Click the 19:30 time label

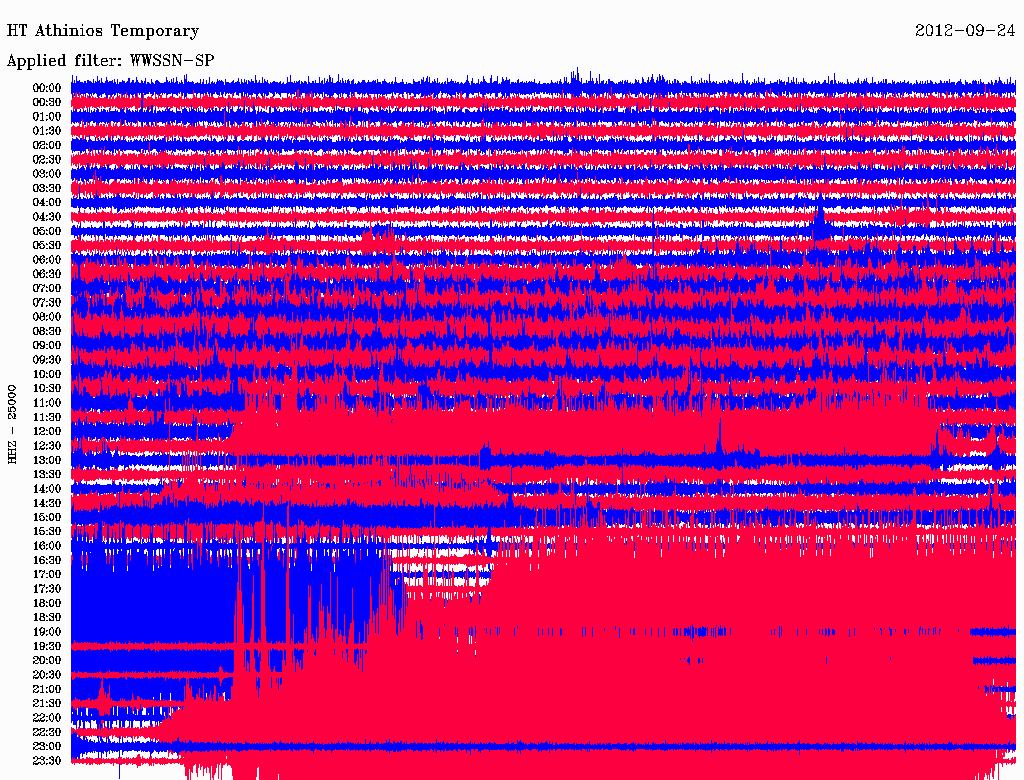click(47, 646)
